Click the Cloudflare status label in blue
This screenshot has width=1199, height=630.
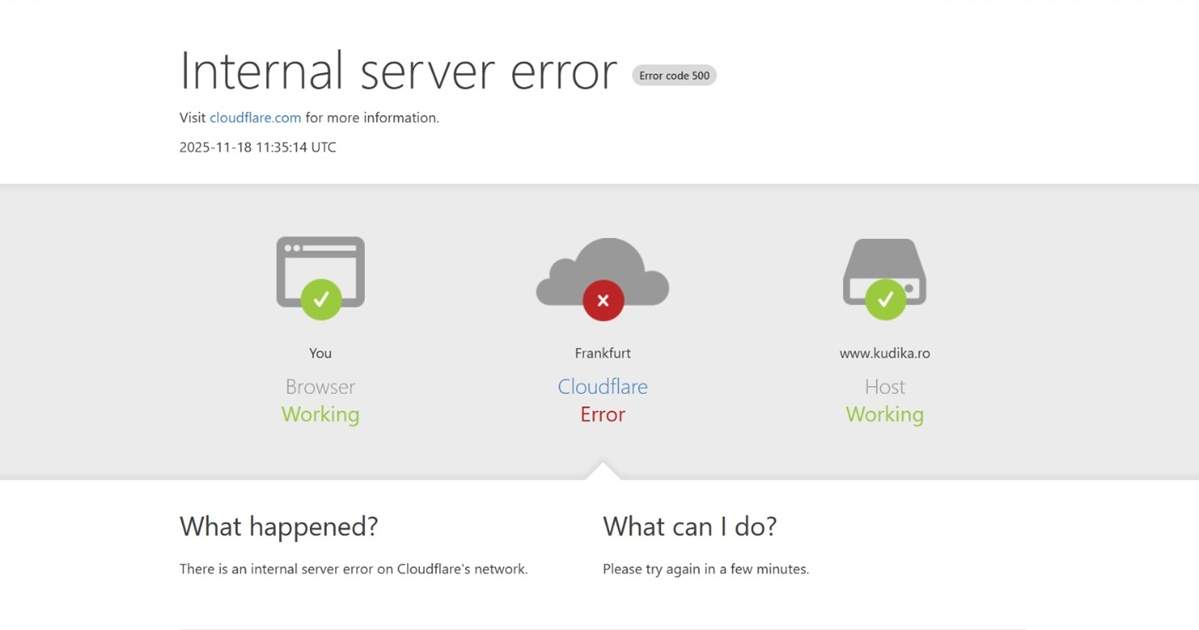pyautogui.click(x=602, y=386)
